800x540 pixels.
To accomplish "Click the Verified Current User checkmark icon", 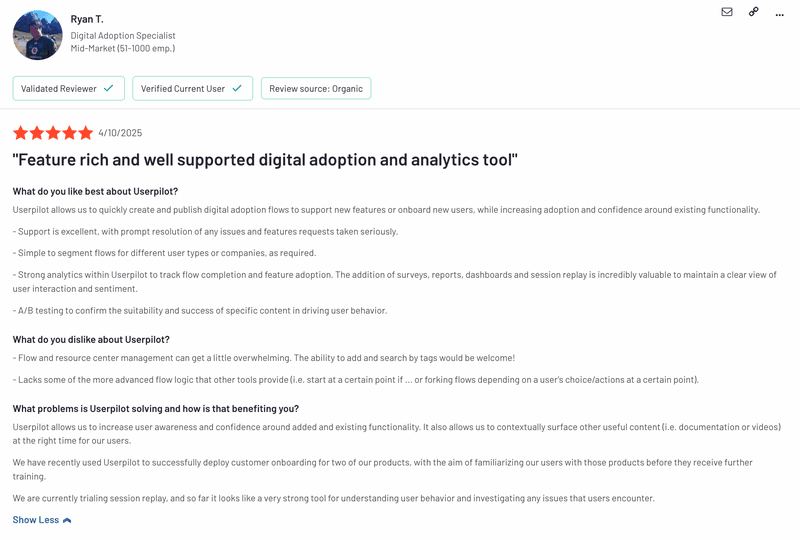I will (x=237, y=88).
